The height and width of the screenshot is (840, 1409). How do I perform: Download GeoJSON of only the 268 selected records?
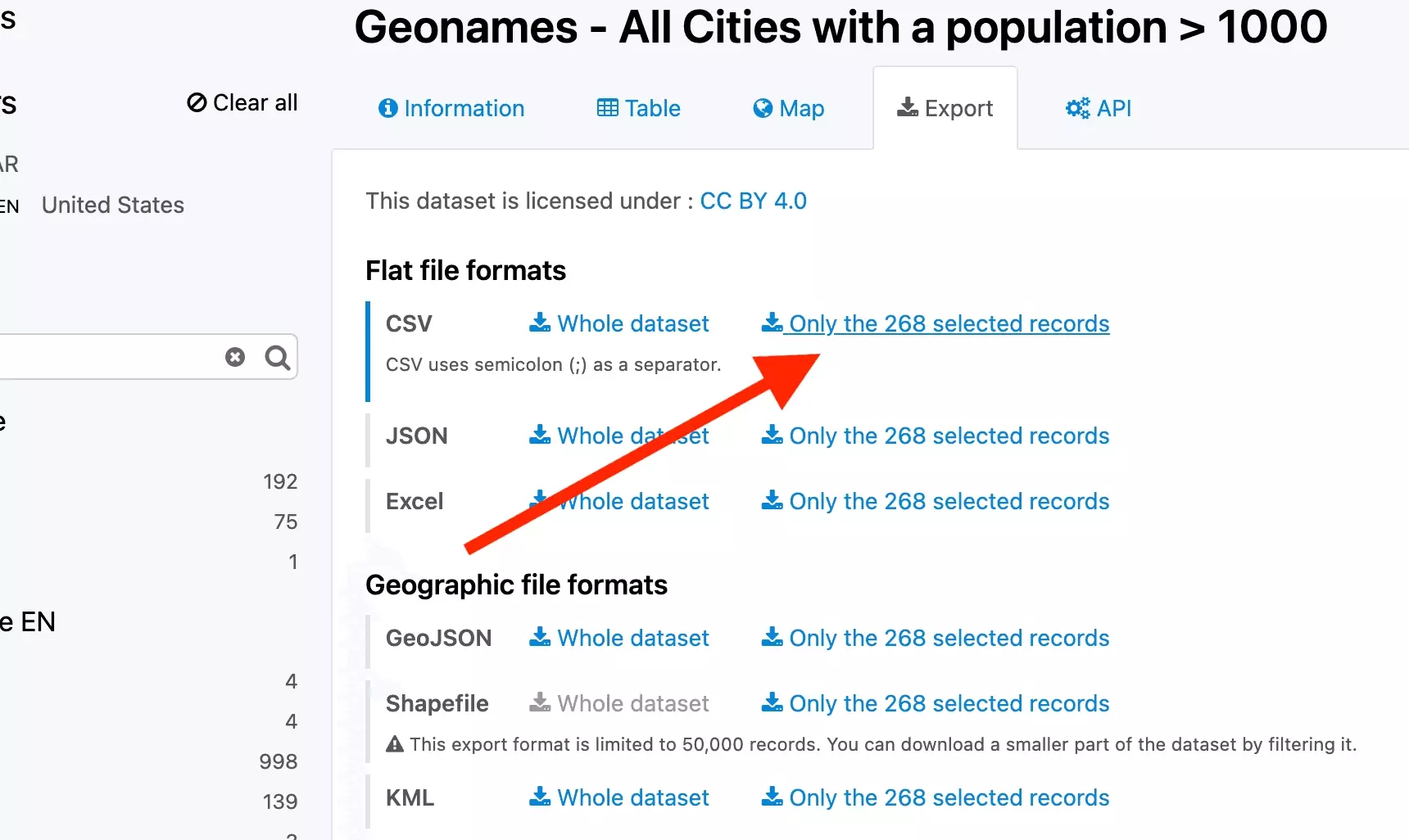[949, 639]
